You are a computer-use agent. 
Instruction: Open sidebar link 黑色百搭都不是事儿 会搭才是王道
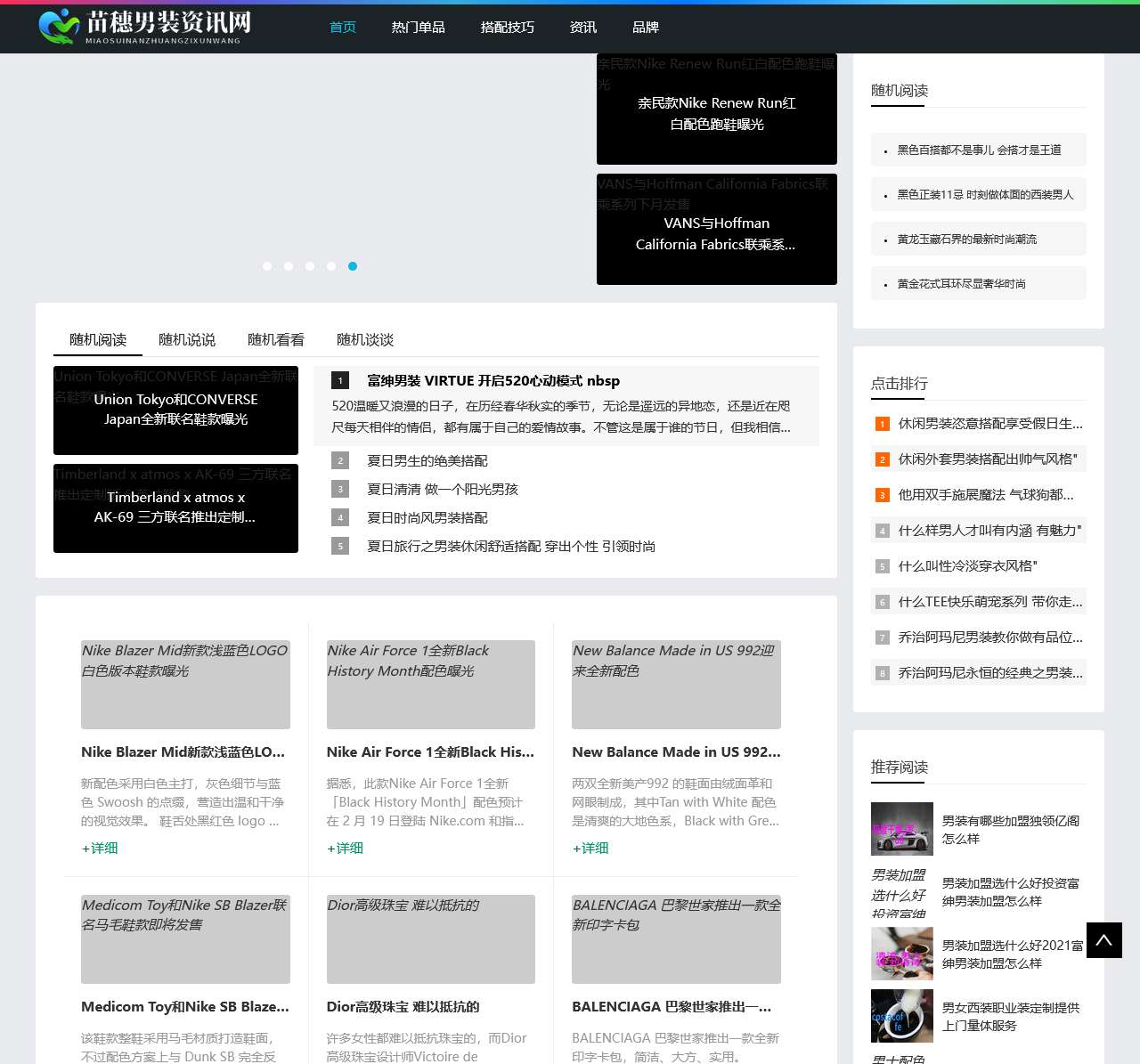click(x=979, y=150)
